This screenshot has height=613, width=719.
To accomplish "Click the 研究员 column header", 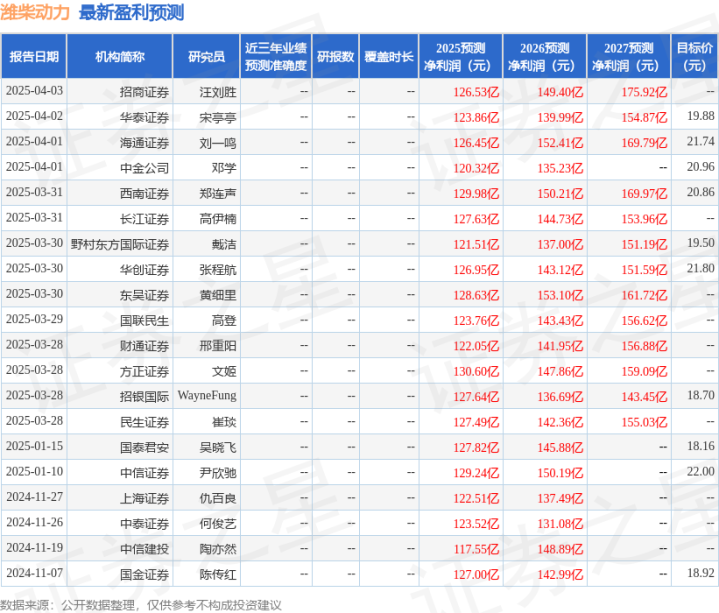I will [x=206, y=57].
